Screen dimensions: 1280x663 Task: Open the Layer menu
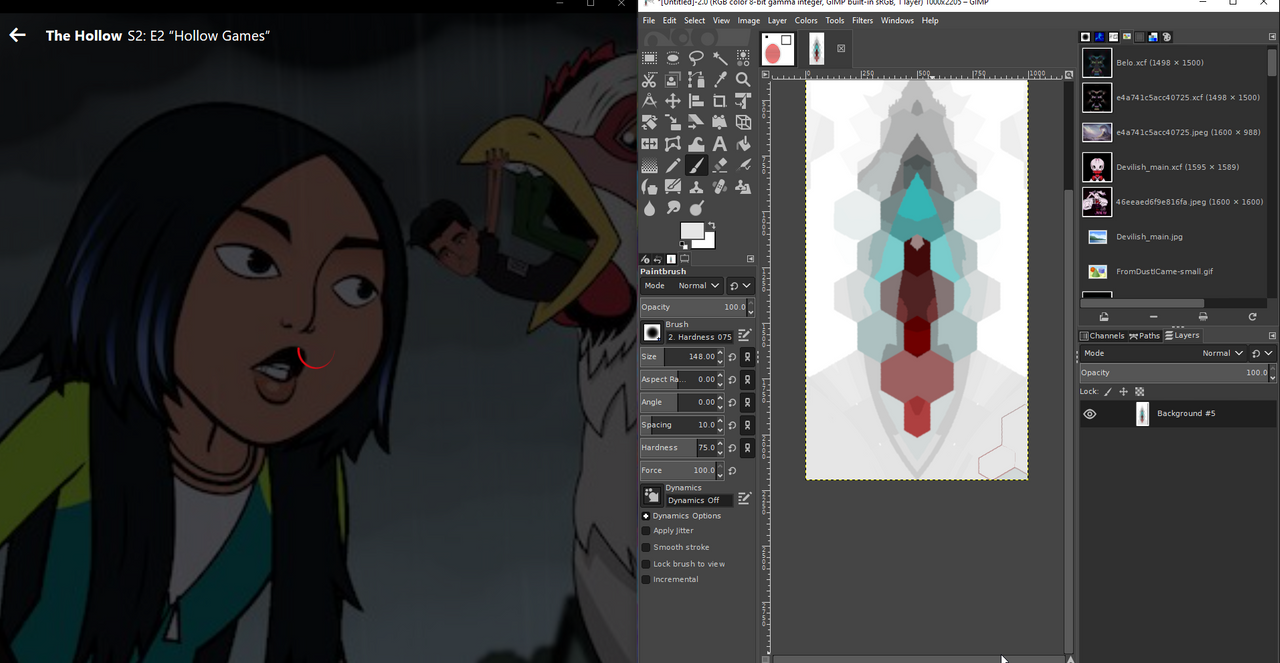pos(777,20)
